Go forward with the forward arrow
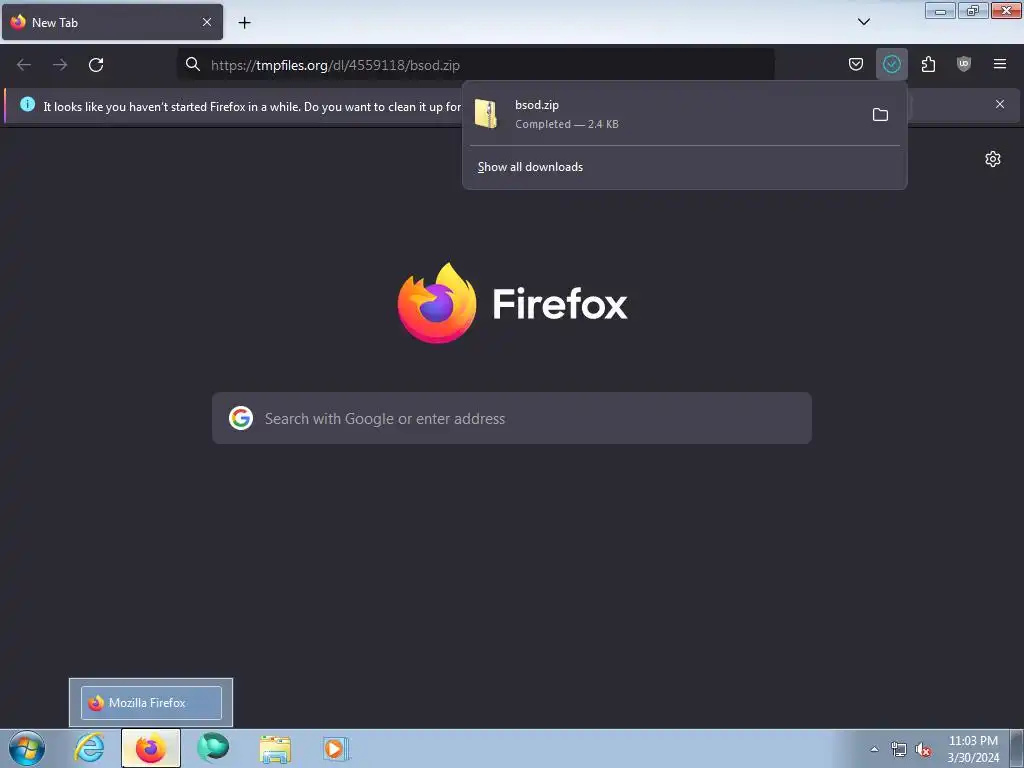The width and height of the screenshot is (1024, 768). (x=60, y=65)
